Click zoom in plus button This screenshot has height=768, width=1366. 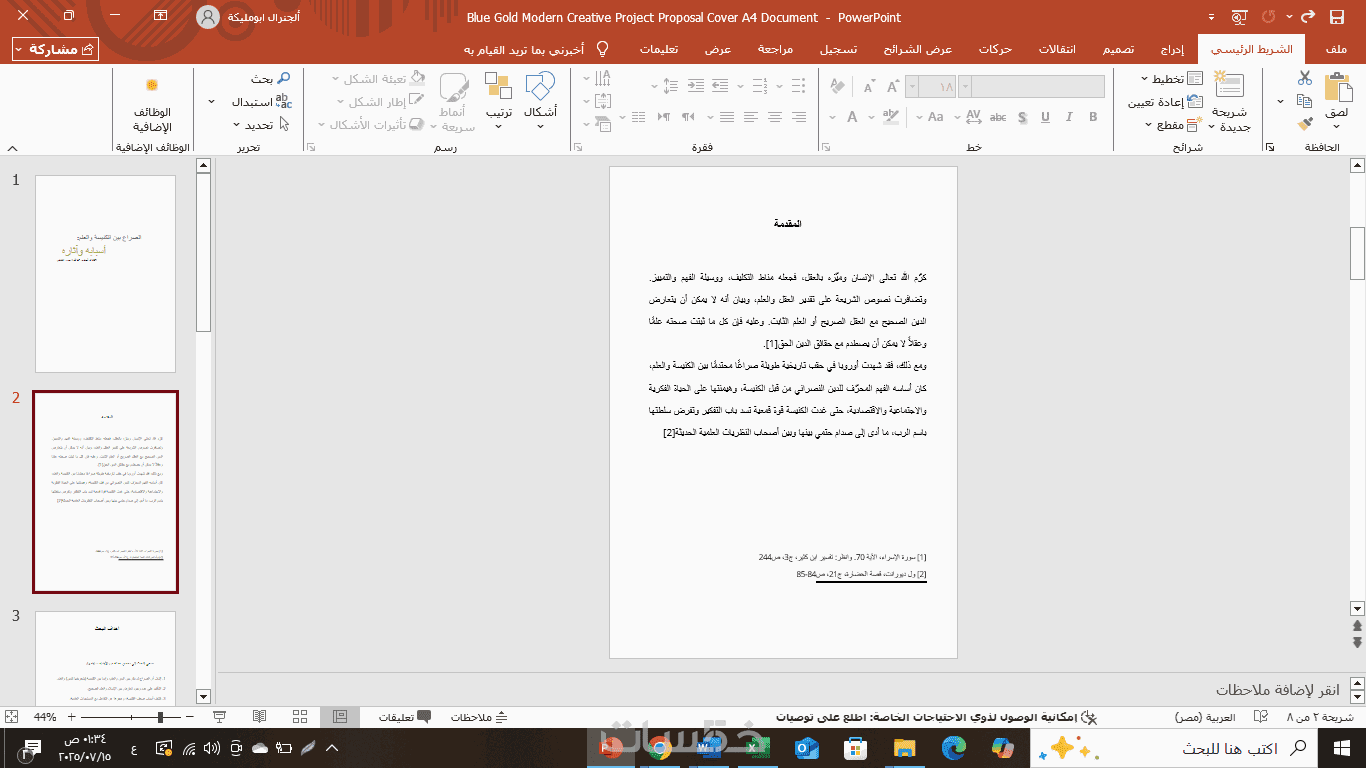click(x=71, y=717)
